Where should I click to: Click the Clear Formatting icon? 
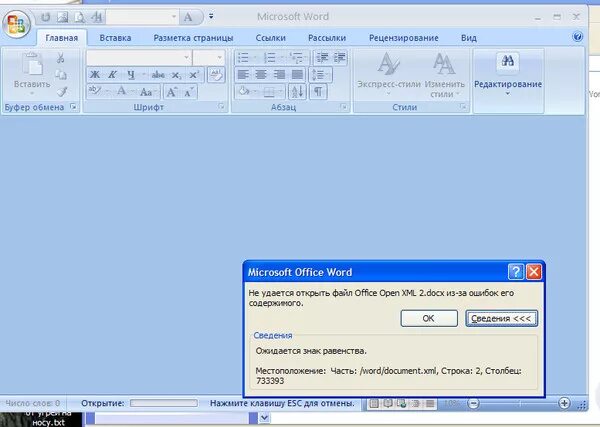coord(216,75)
